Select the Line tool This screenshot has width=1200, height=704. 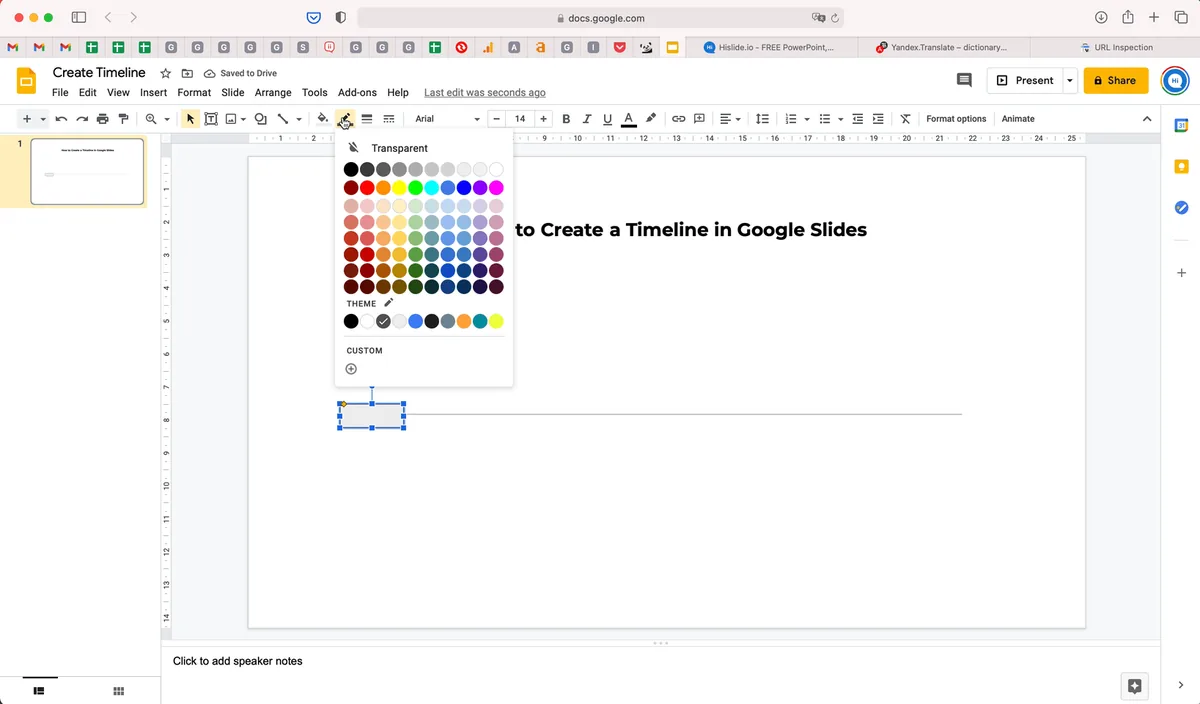pyautogui.click(x=283, y=119)
